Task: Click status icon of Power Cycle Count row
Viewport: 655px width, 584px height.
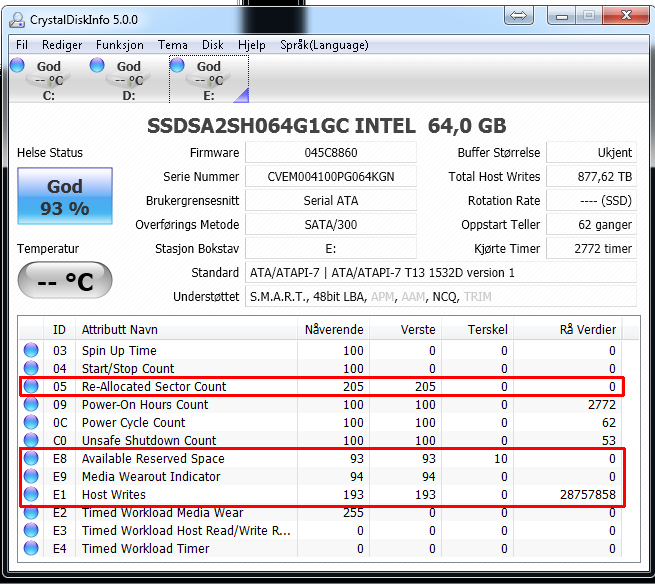Action: tap(31, 422)
